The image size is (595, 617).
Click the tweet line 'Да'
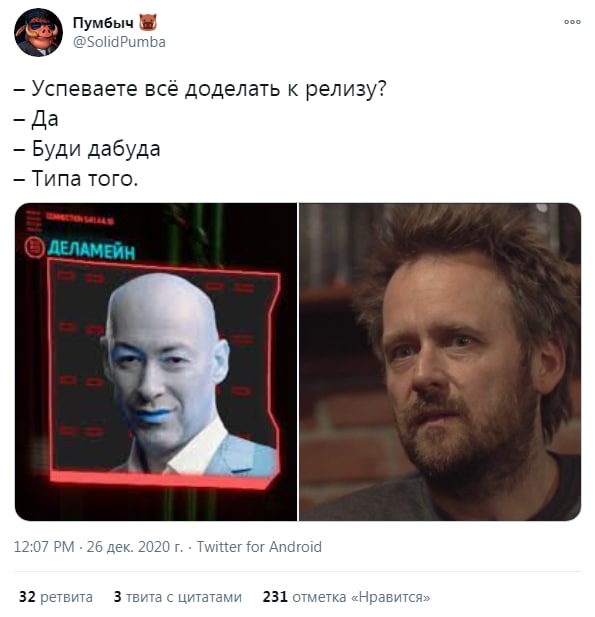pos(36,119)
